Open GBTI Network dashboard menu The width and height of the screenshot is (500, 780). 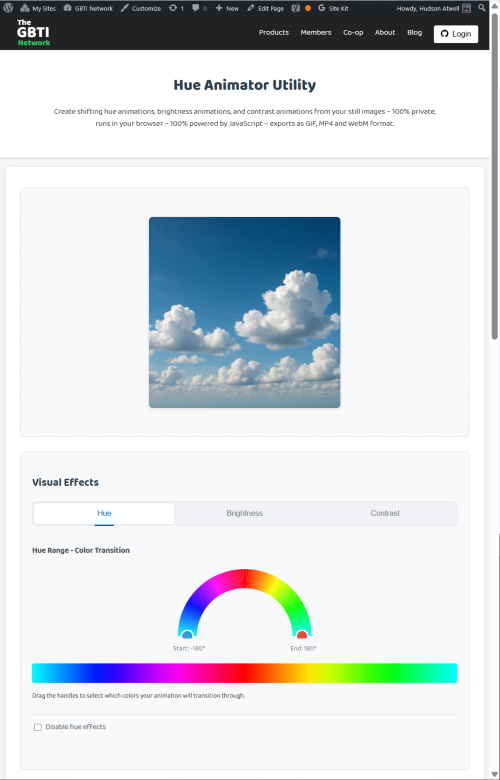pyautogui.click(x=88, y=8)
